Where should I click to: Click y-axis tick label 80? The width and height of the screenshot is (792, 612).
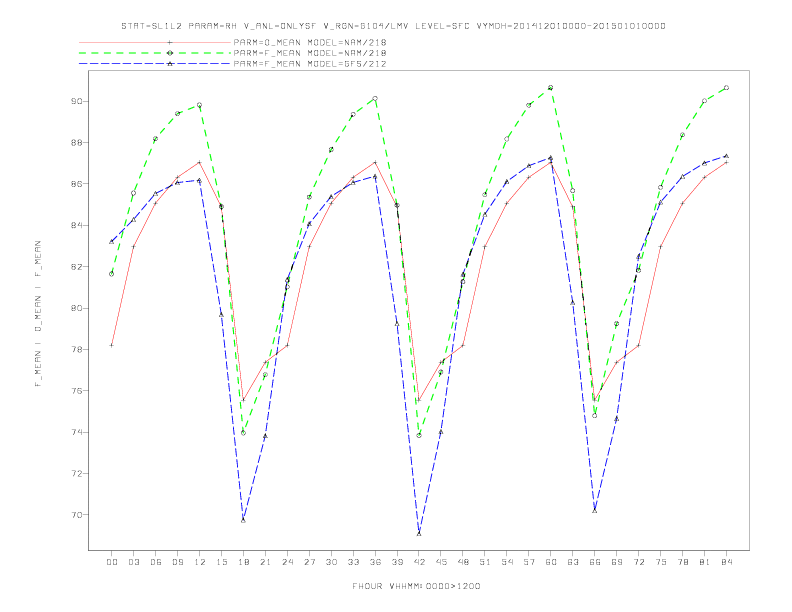[x=76, y=308]
